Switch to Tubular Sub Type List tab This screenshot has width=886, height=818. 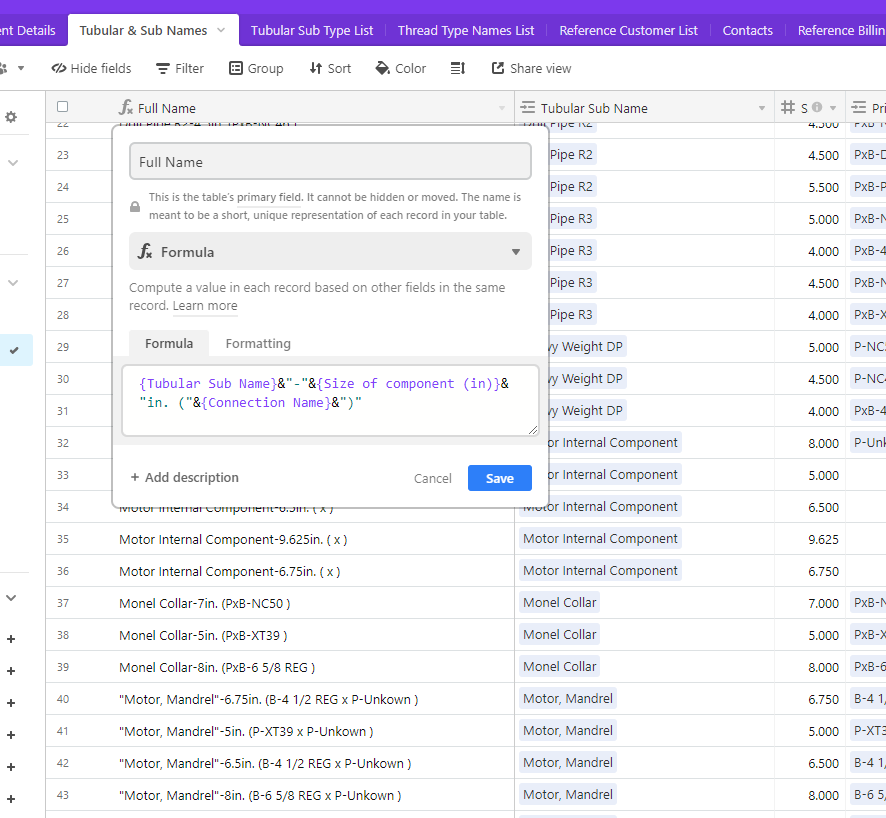click(x=312, y=31)
